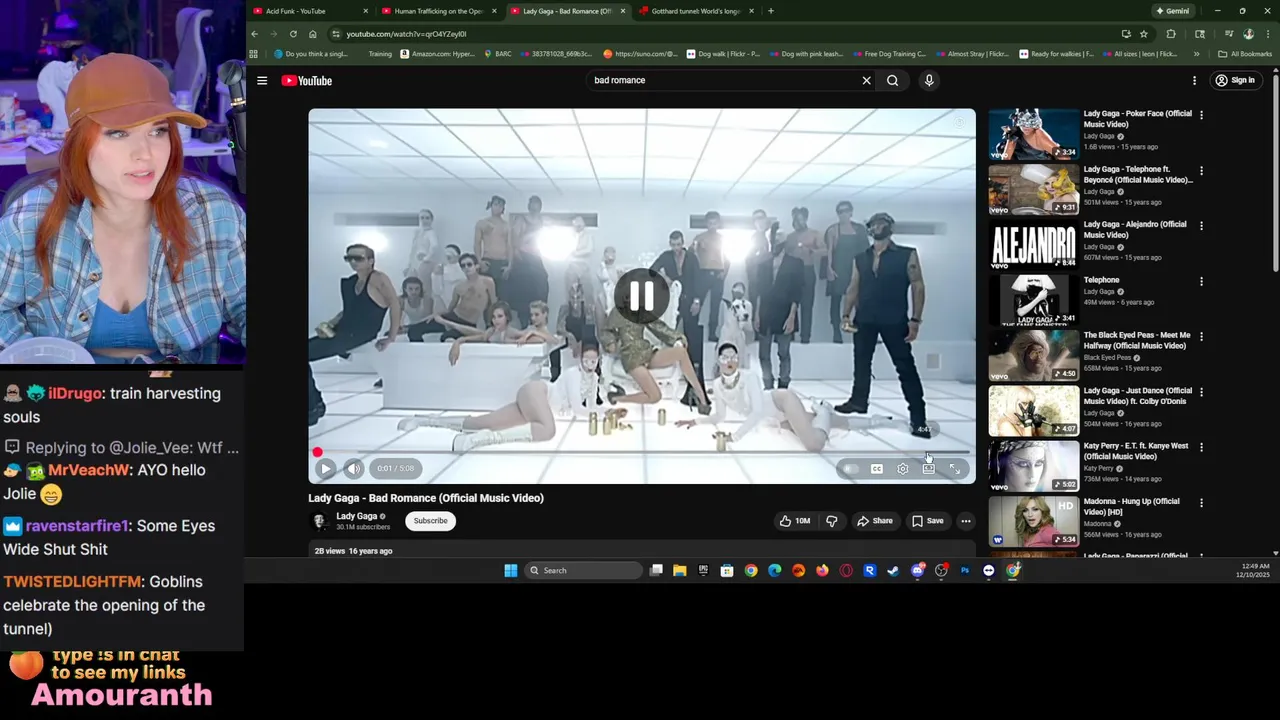Image resolution: width=1280 pixels, height=720 pixels.
Task: Open the Just Dance video thumbnail
Action: point(1034,411)
